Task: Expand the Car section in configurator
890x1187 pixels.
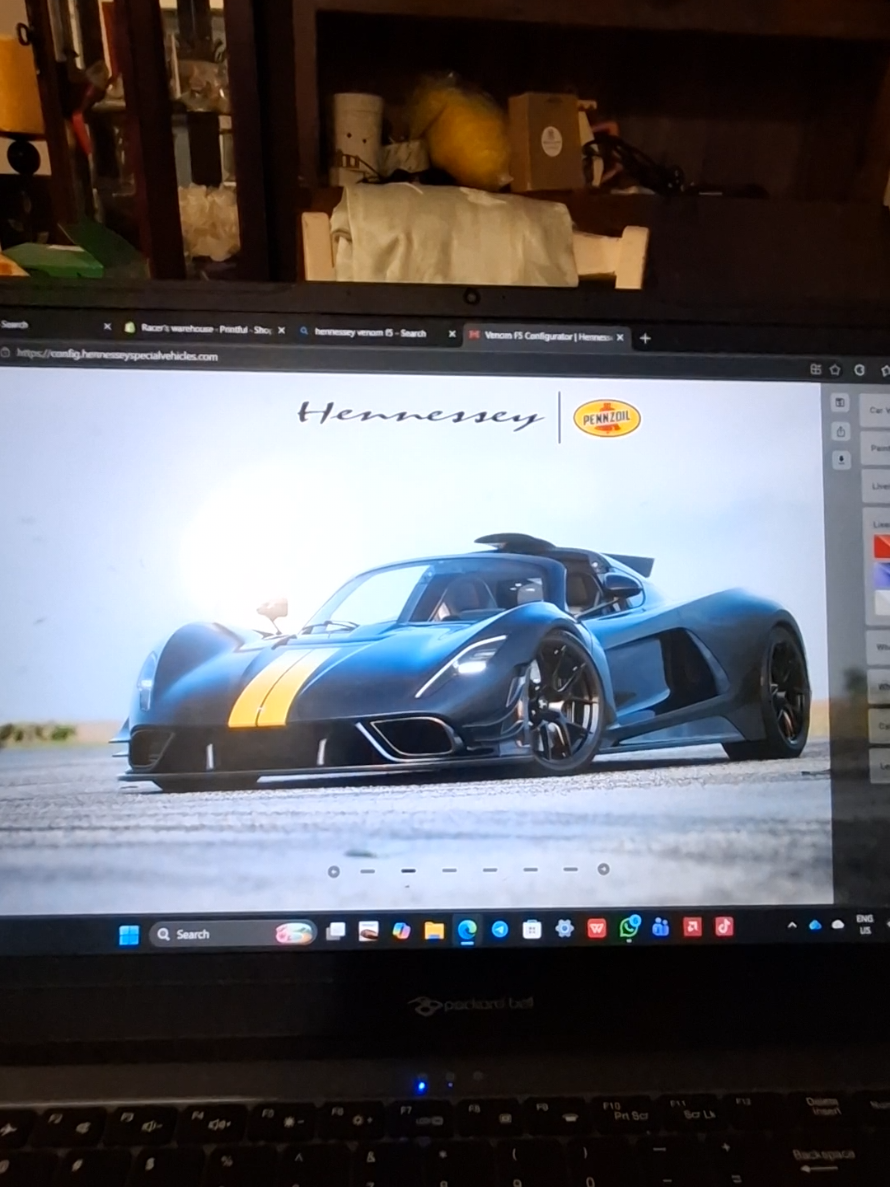Action: [x=876, y=410]
